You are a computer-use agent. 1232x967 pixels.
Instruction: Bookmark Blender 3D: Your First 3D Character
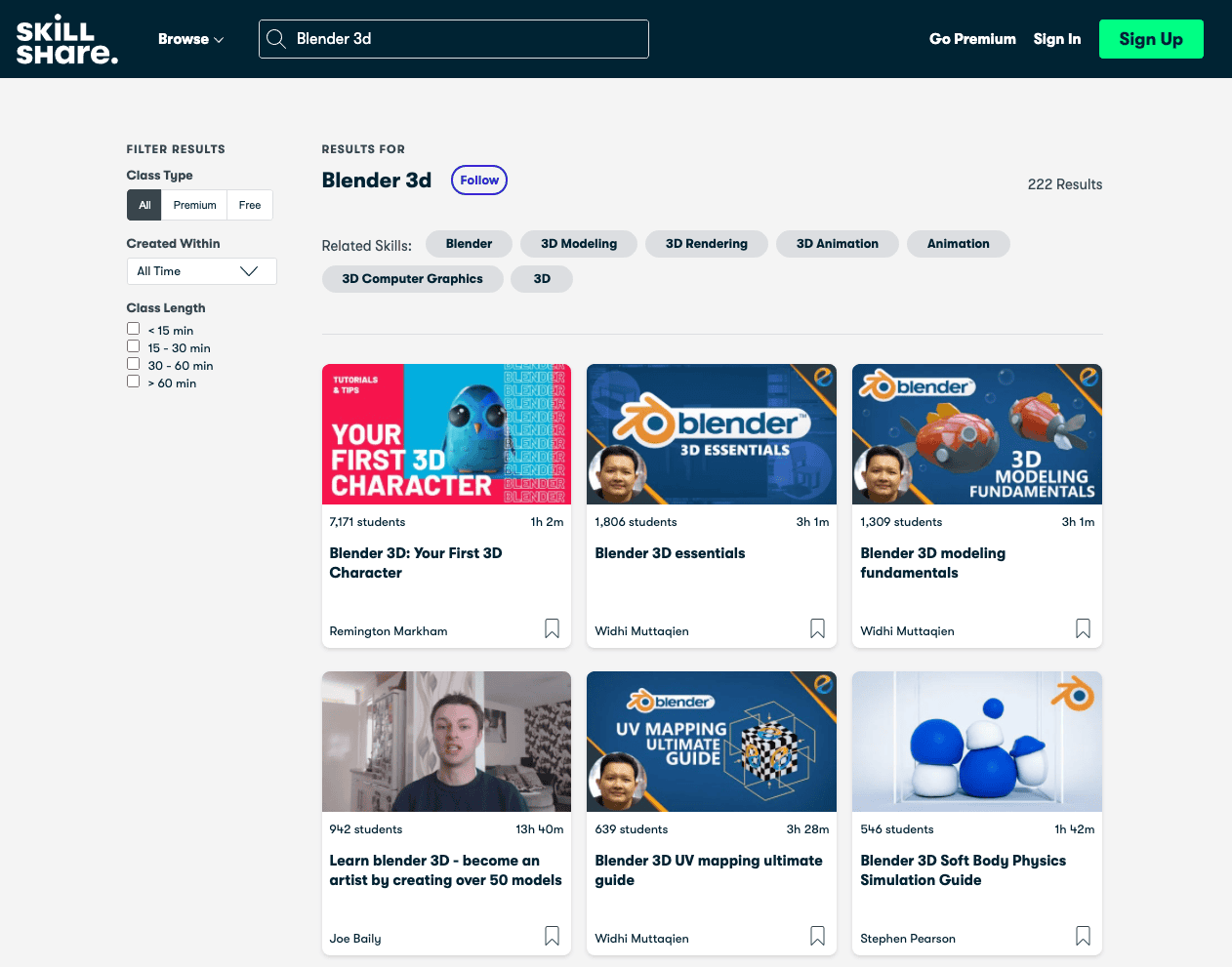click(x=552, y=629)
